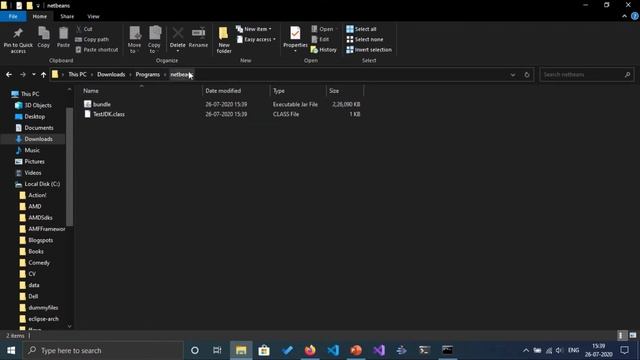The width and height of the screenshot is (640, 360).
Task: Collapse the ribbon with the chevron
Action: tap(624, 16)
